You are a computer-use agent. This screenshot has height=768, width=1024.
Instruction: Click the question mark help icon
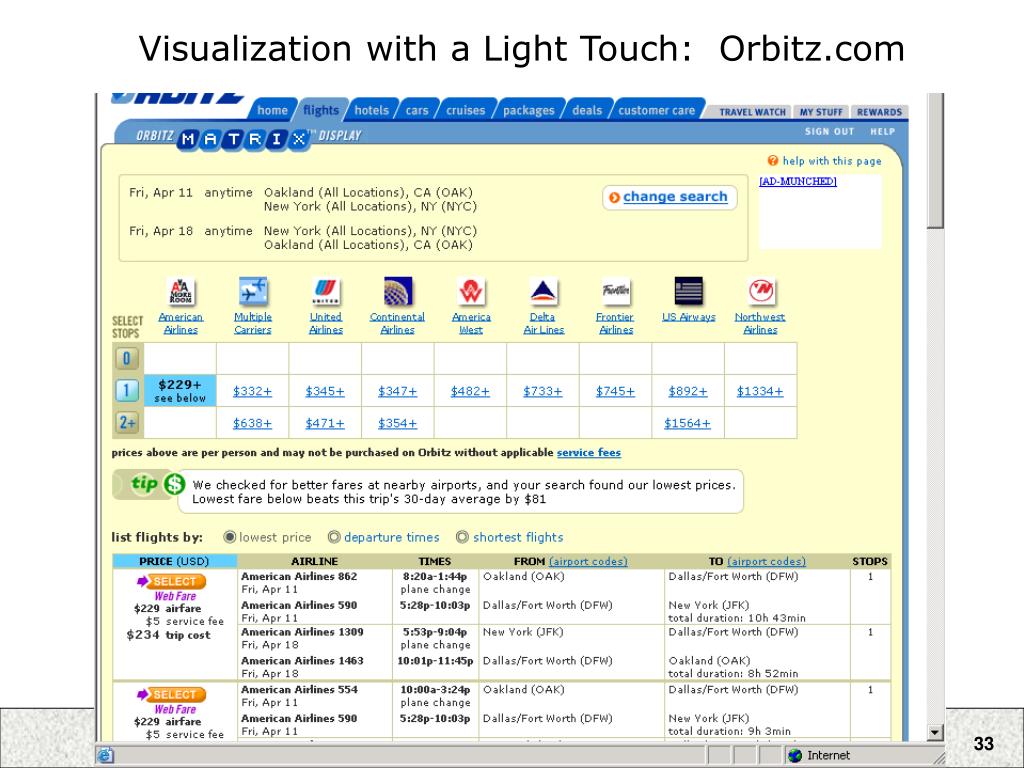click(773, 161)
